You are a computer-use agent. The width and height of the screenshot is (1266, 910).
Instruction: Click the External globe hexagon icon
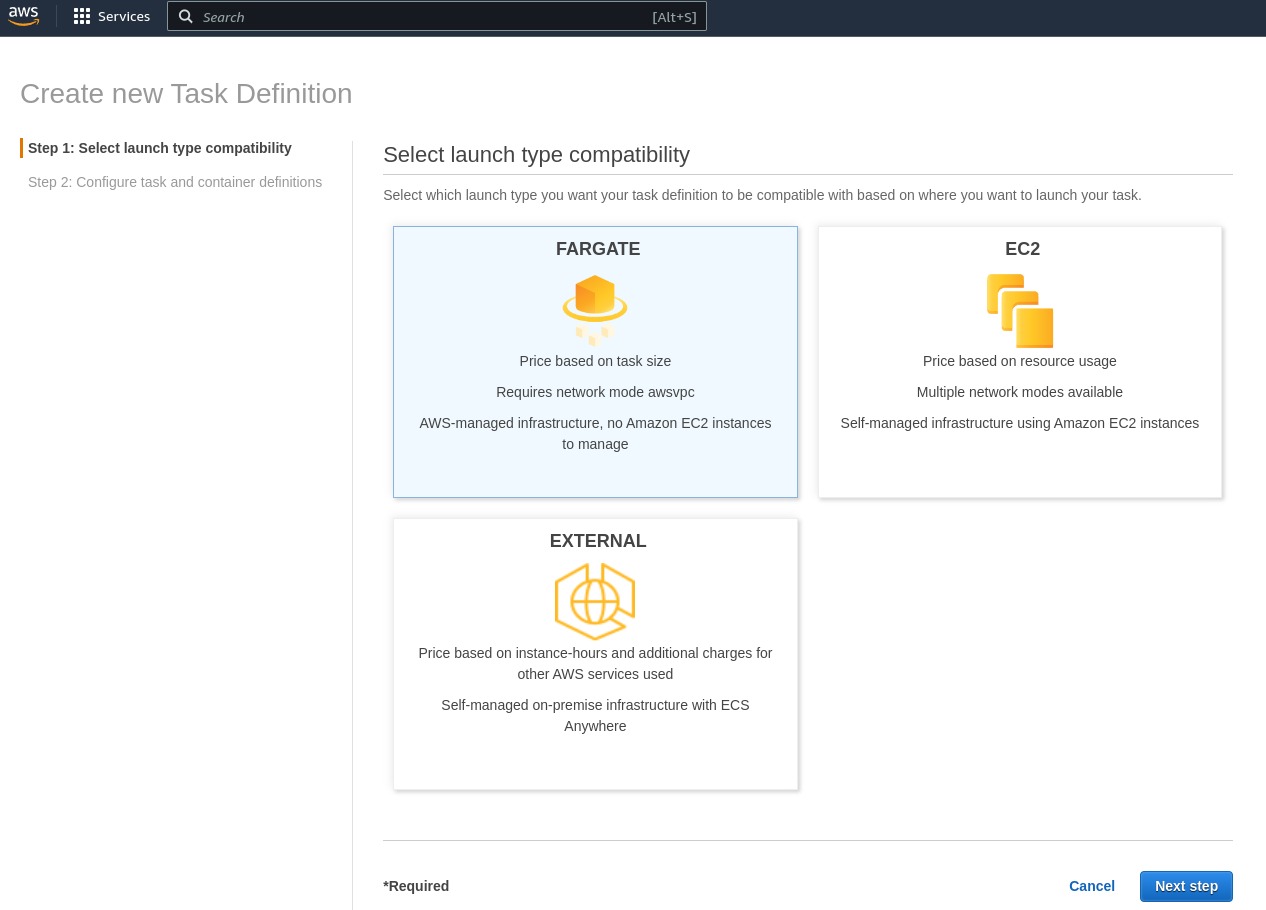coord(595,601)
